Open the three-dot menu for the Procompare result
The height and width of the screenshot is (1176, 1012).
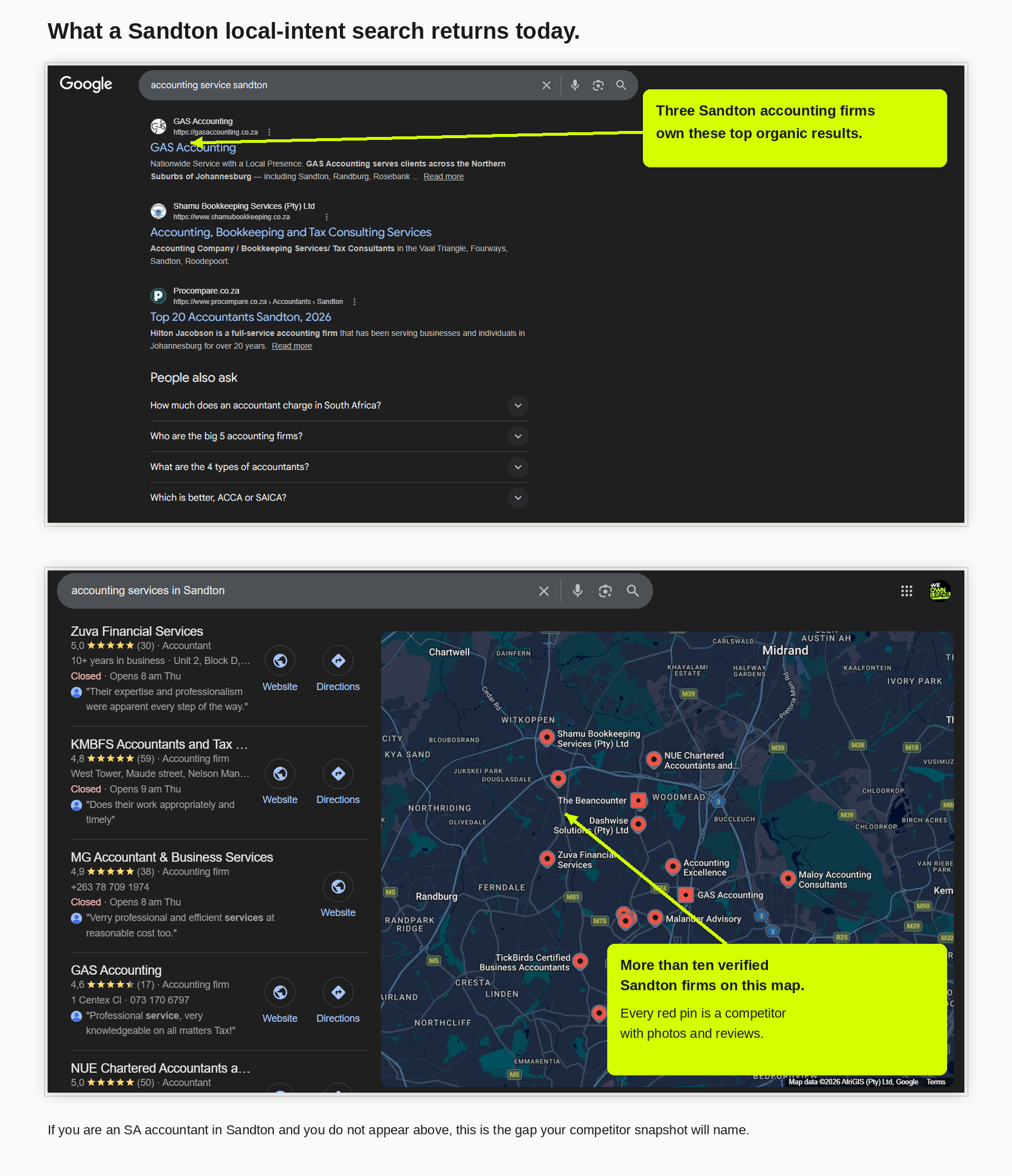click(x=354, y=301)
